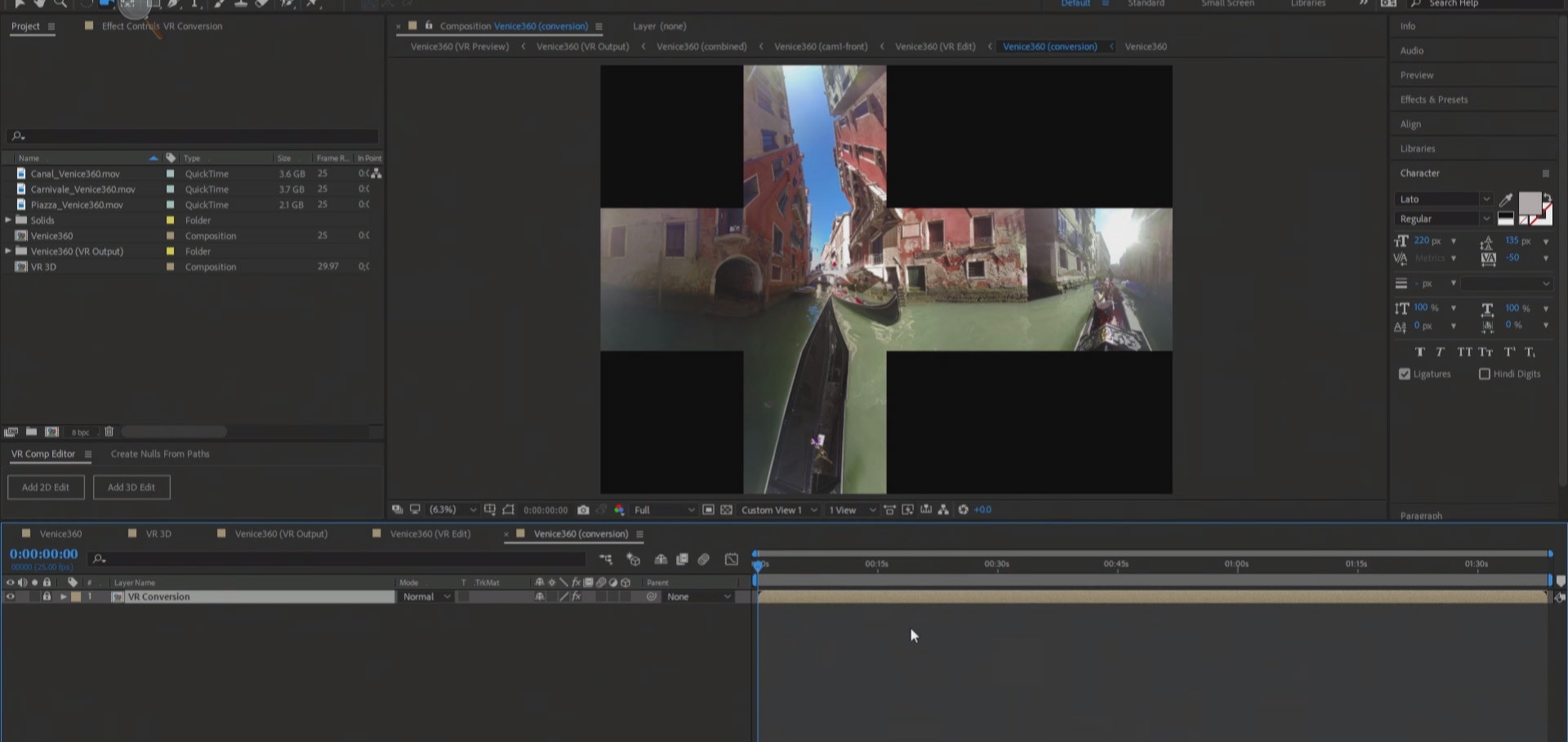Click the new composition icon in Project panel

(x=51, y=432)
